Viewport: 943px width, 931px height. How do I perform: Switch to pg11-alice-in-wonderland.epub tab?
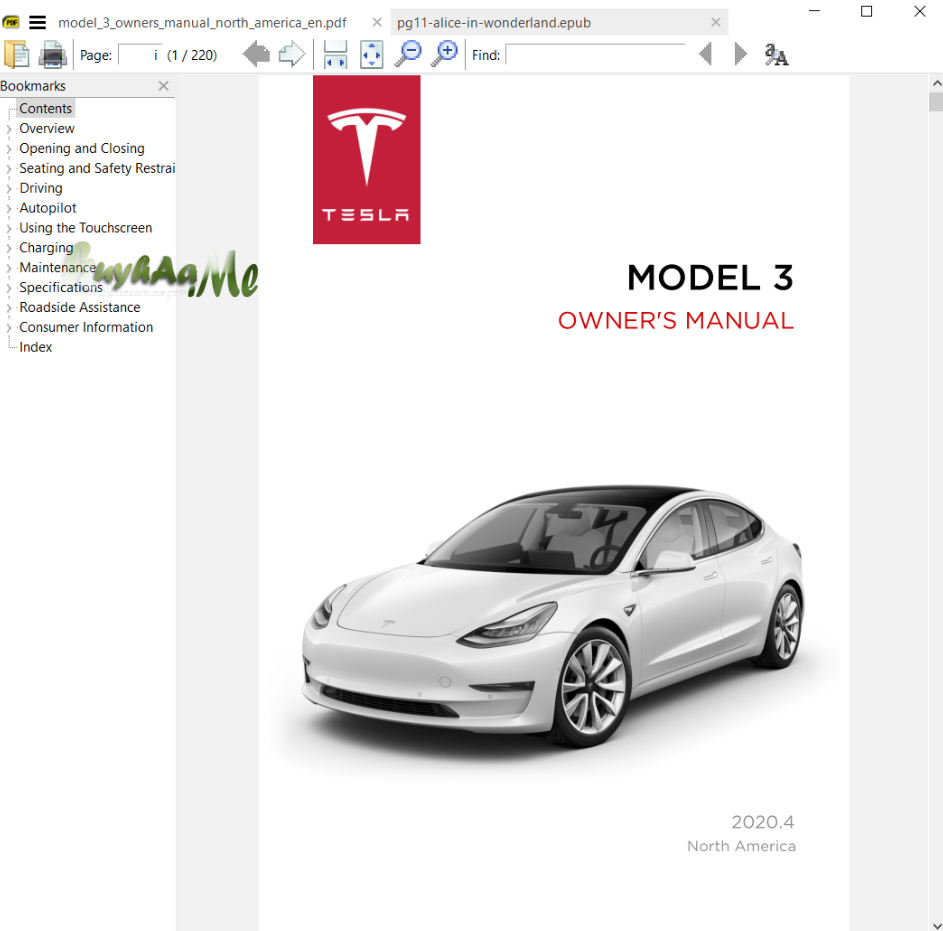tap(494, 23)
